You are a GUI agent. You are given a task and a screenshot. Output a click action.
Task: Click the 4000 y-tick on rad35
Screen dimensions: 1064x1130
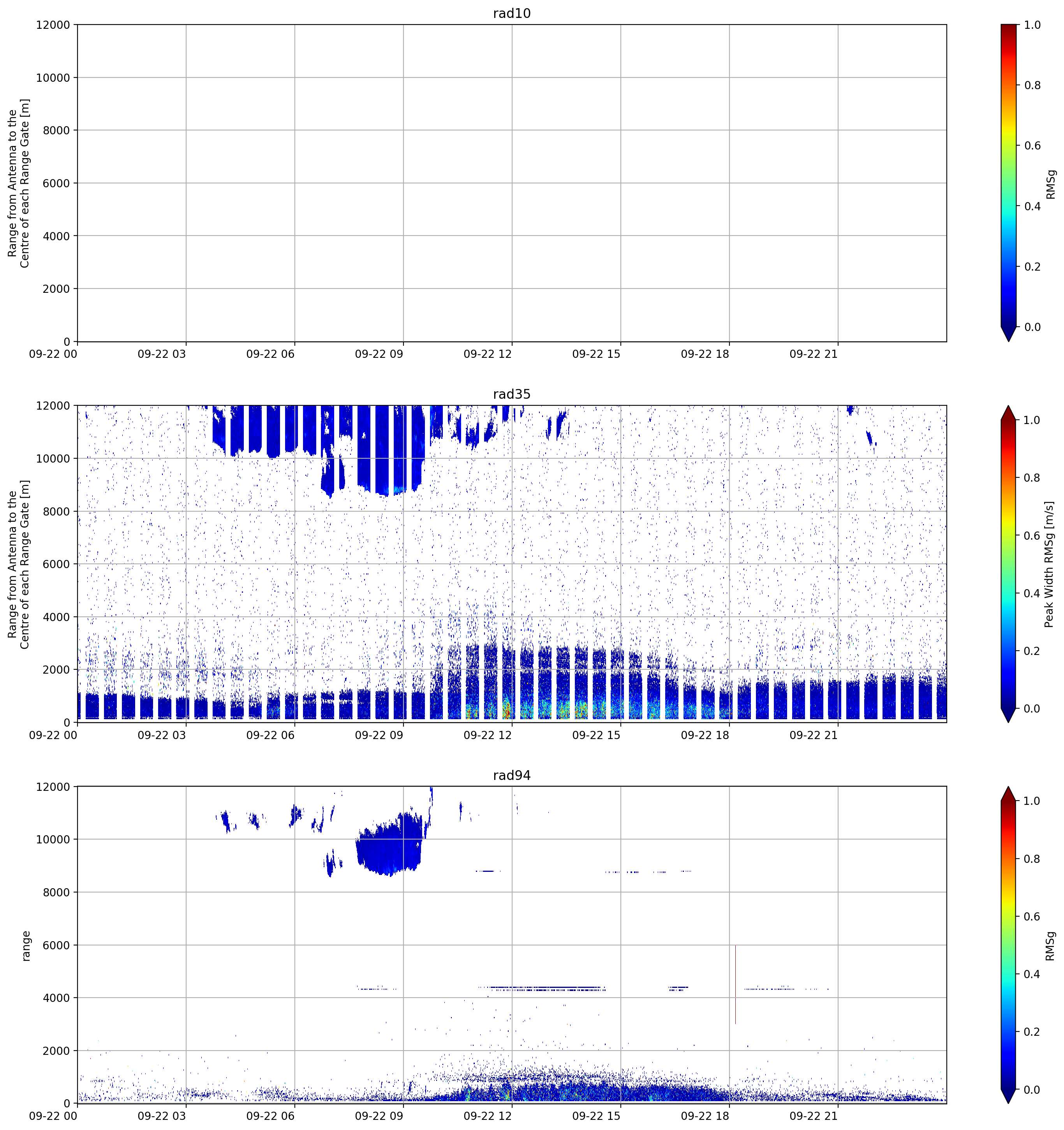56,617
